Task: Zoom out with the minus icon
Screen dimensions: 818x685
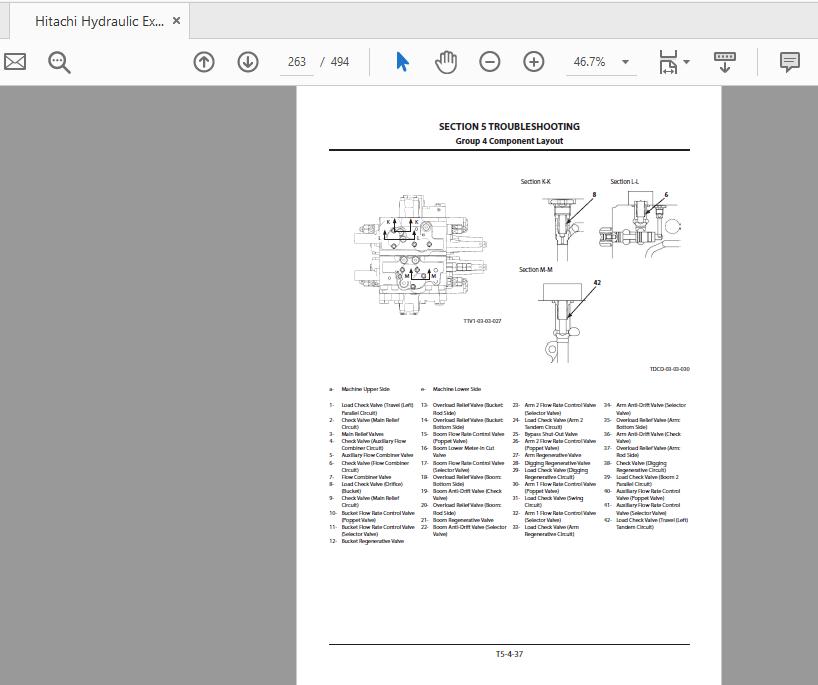Action: point(489,61)
